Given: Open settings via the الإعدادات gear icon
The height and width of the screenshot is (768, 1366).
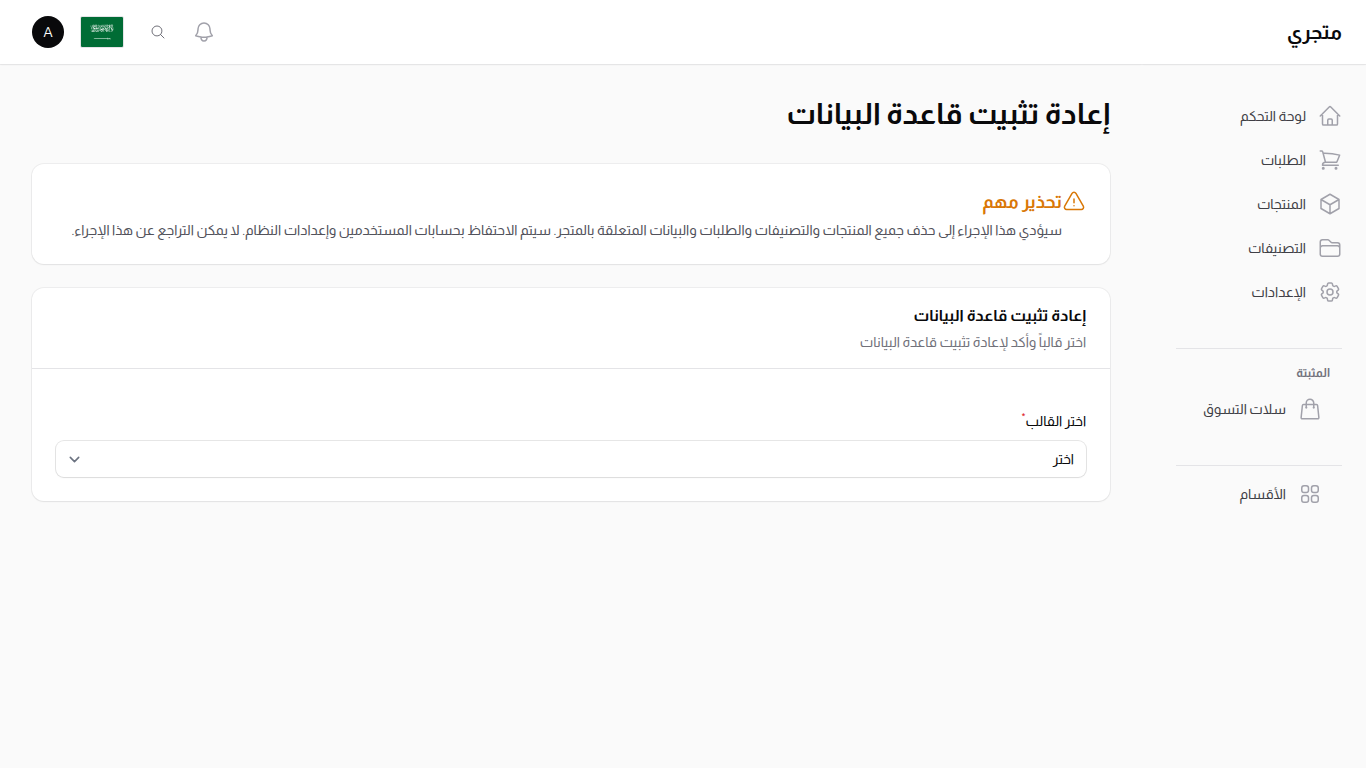Looking at the screenshot, I should (1330, 291).
